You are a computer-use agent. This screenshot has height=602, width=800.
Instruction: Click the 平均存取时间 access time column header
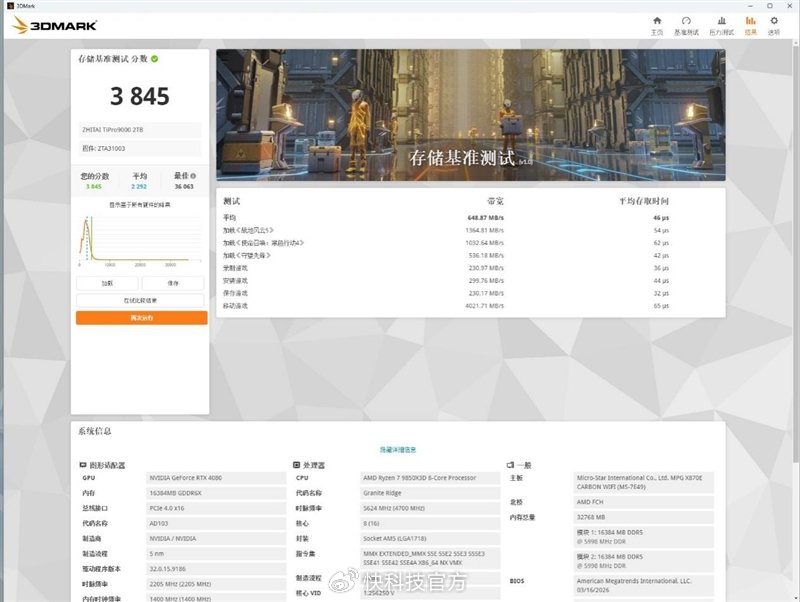click(644, 202)
